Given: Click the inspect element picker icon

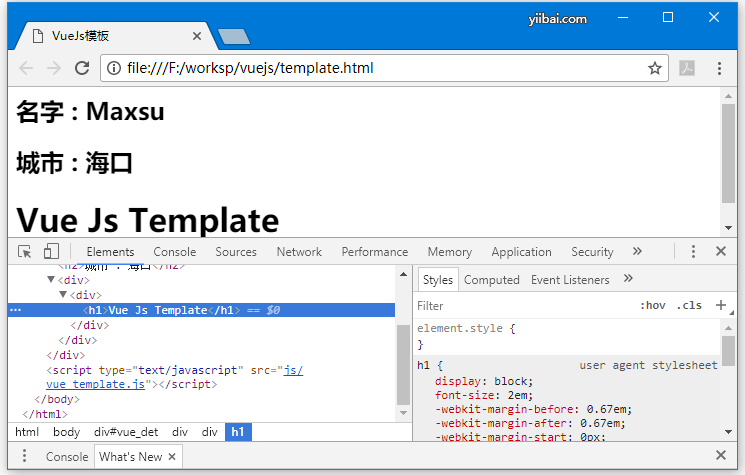Looking at the screenshot, I should click(x=25, y=251).
